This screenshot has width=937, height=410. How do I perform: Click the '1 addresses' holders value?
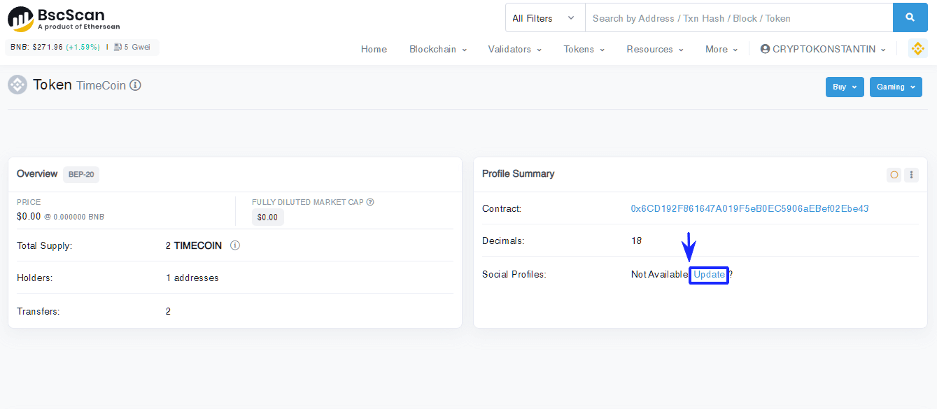pyautogui.click(x=192, y=278)
